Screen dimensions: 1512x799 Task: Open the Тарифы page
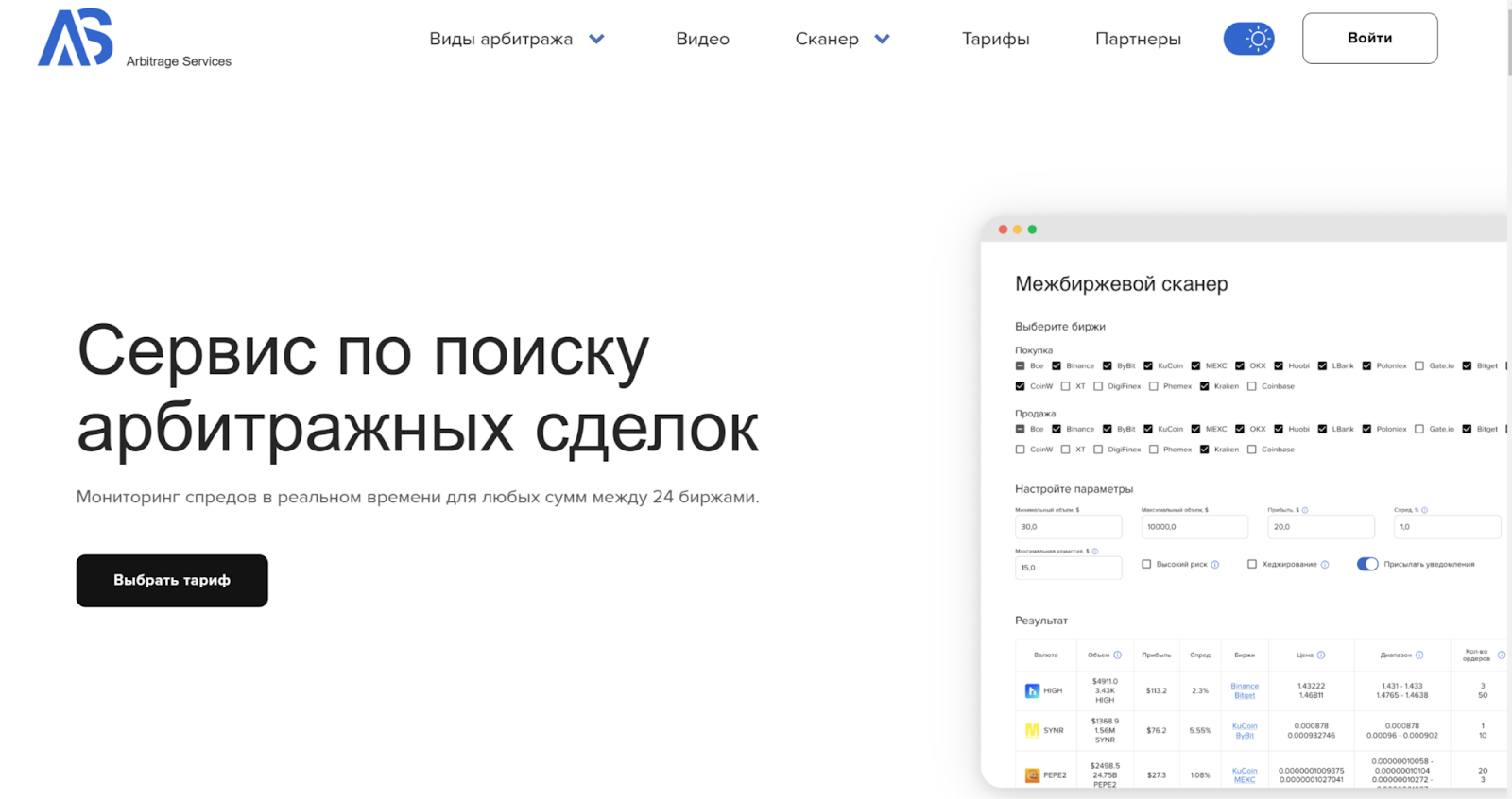pos(995,39)
